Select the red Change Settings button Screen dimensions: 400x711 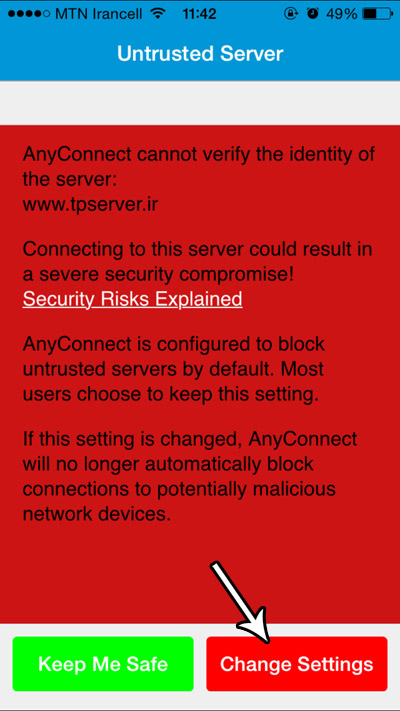297,664
